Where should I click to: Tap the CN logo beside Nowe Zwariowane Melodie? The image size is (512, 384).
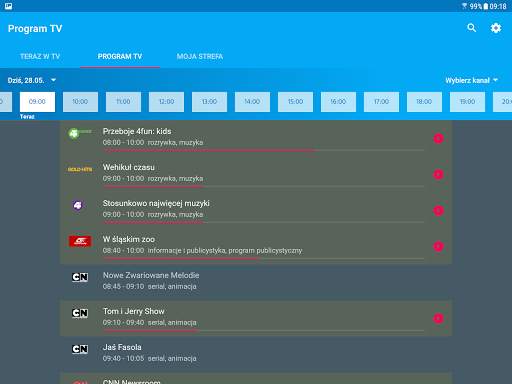[x=80, y=277]
